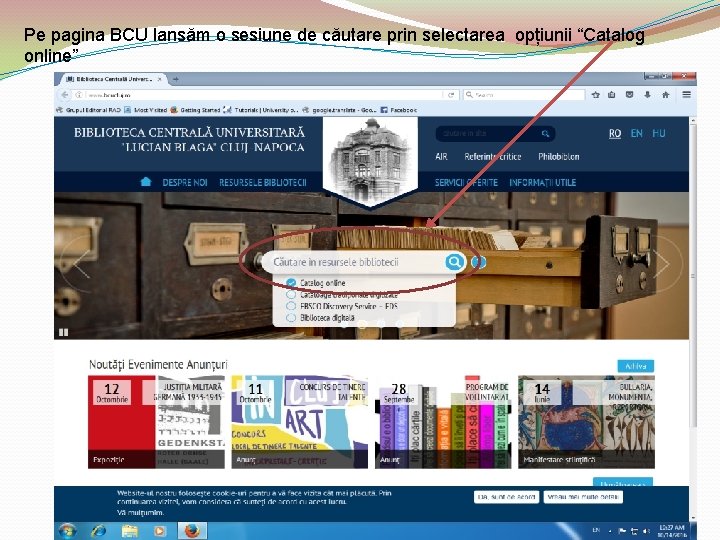Bookmark this page with the star icon
Viewport: 720px width, 540px height.
(x=596, y=95)
